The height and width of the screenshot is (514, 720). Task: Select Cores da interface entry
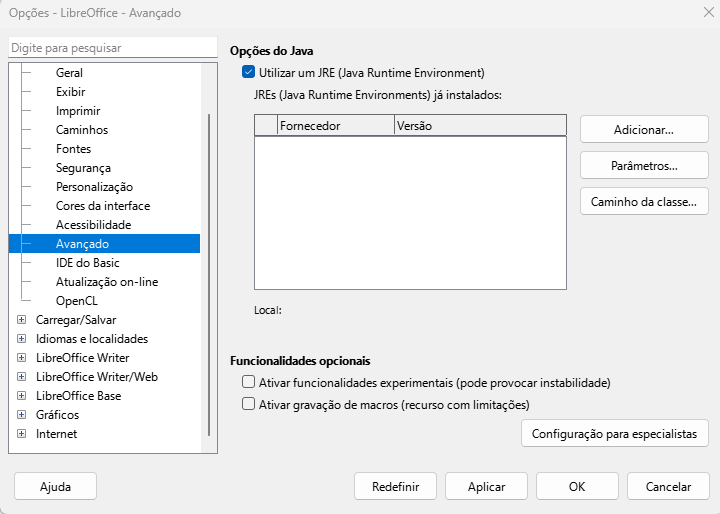tap(103, 206)
